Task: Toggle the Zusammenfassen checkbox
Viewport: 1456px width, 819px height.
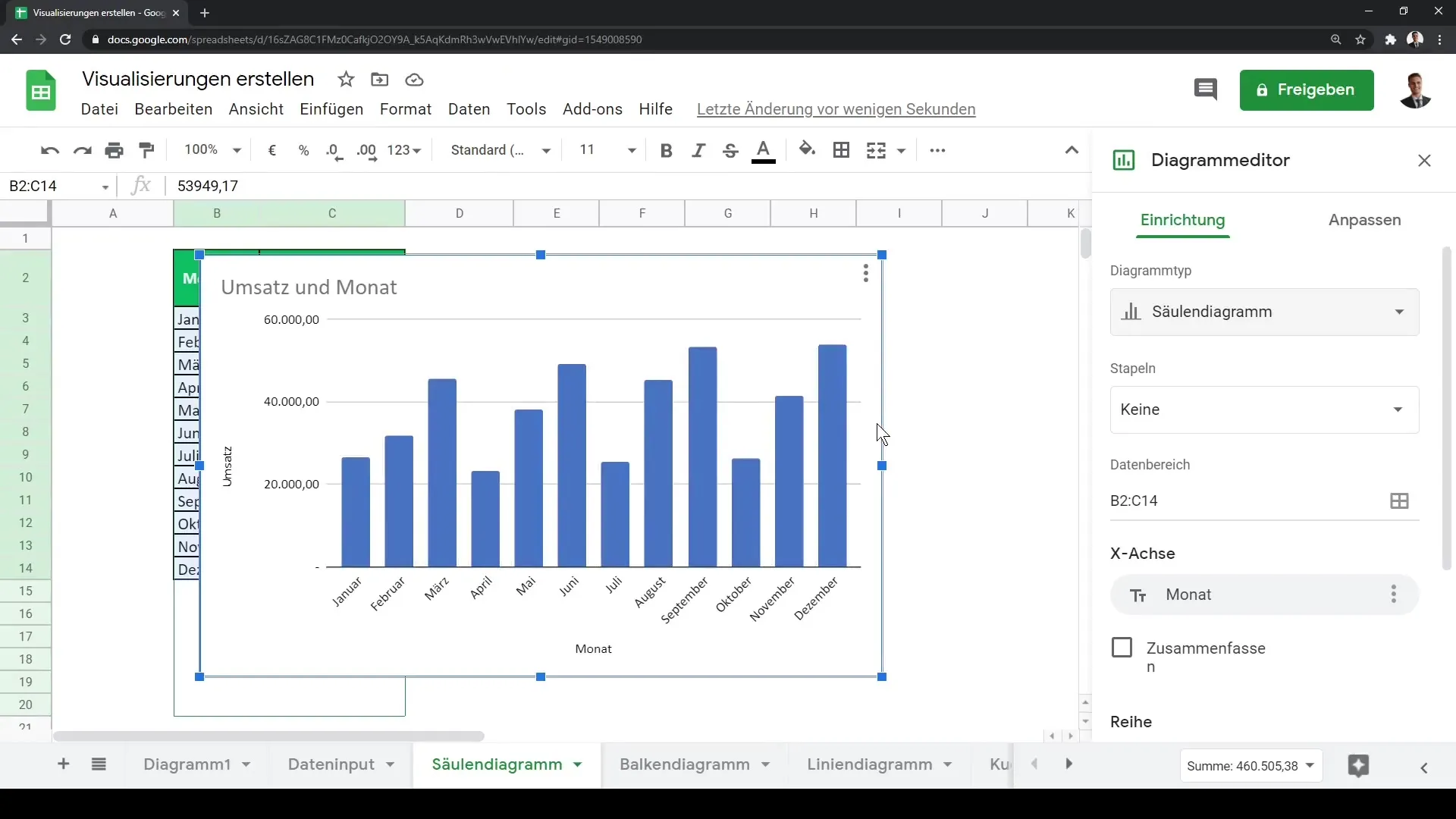Action: (x=1122, y=648)
